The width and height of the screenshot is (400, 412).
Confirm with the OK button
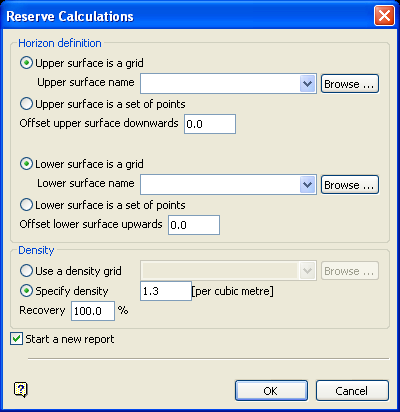(x=271, y=391)
